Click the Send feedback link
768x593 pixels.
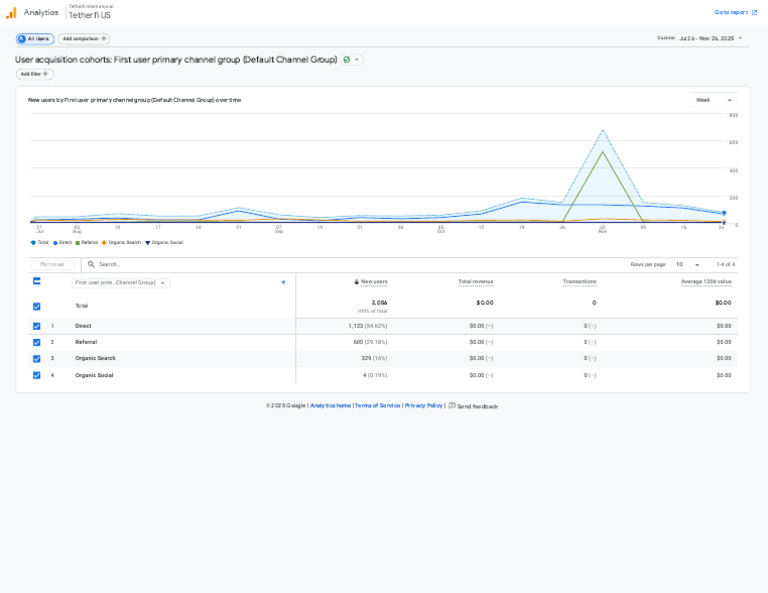[x=473, y=406]
